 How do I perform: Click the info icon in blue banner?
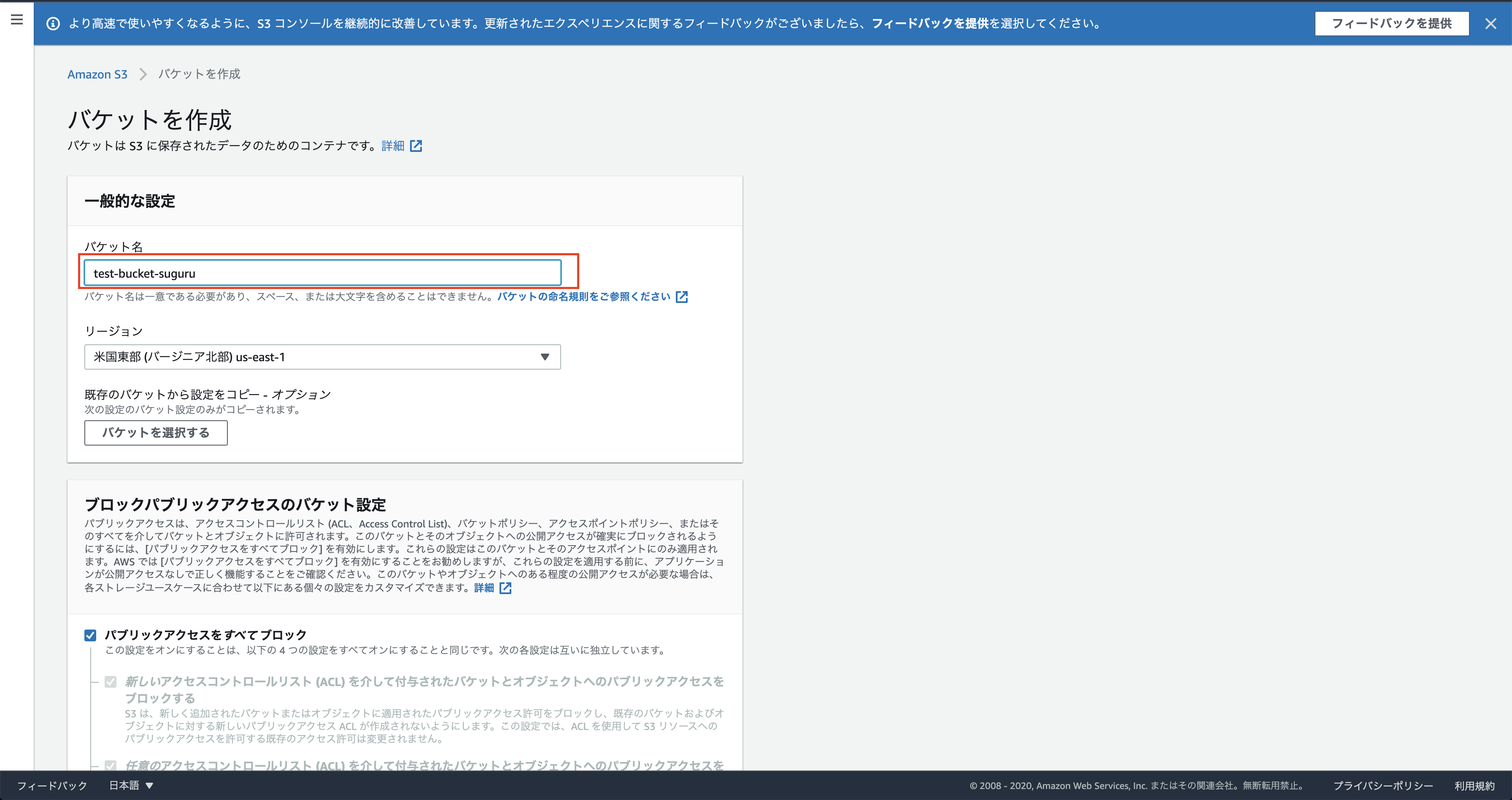(x=53, y=24)
